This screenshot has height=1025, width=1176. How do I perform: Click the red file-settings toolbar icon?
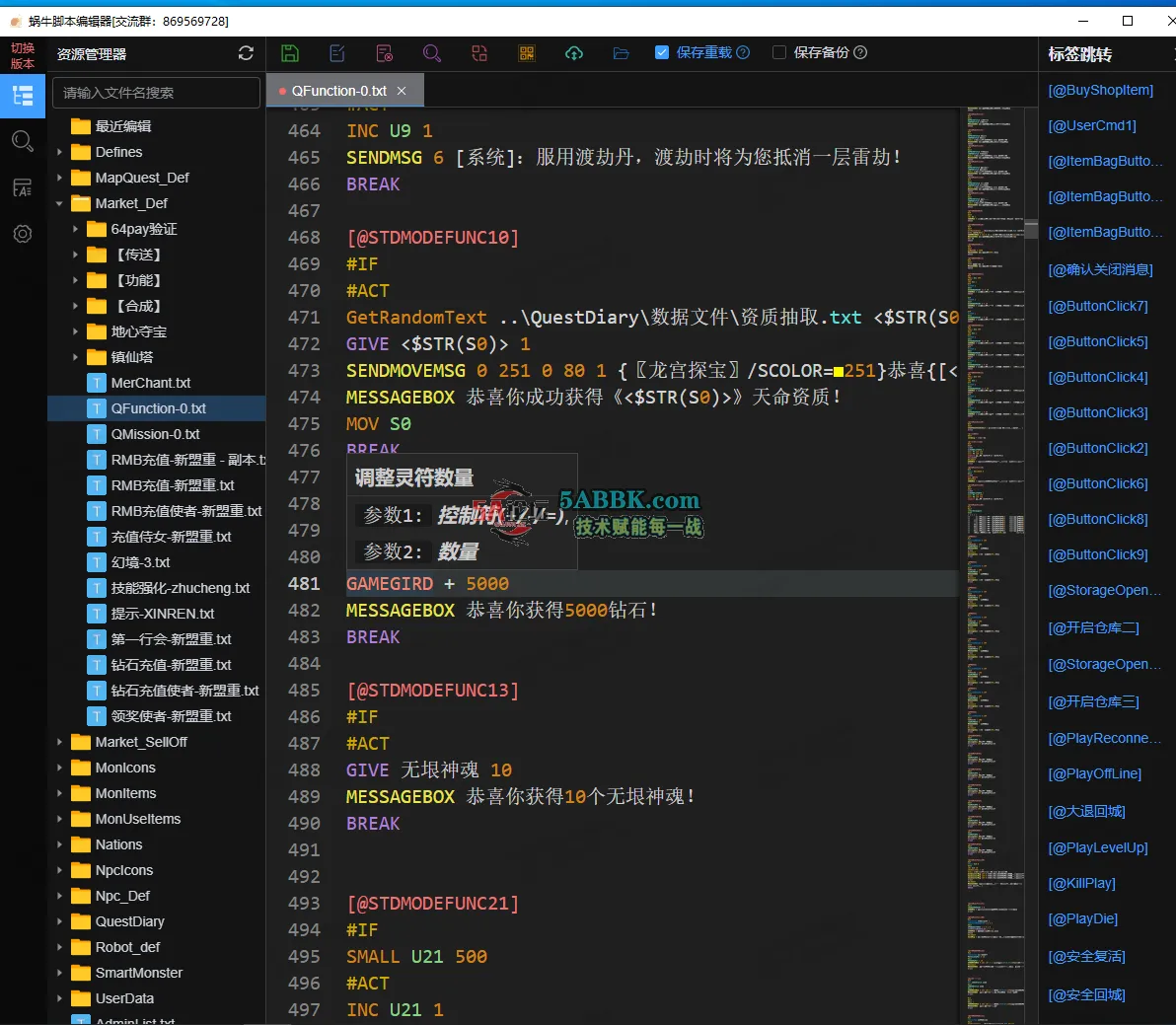pyautogui.click(x=384, y=53)
